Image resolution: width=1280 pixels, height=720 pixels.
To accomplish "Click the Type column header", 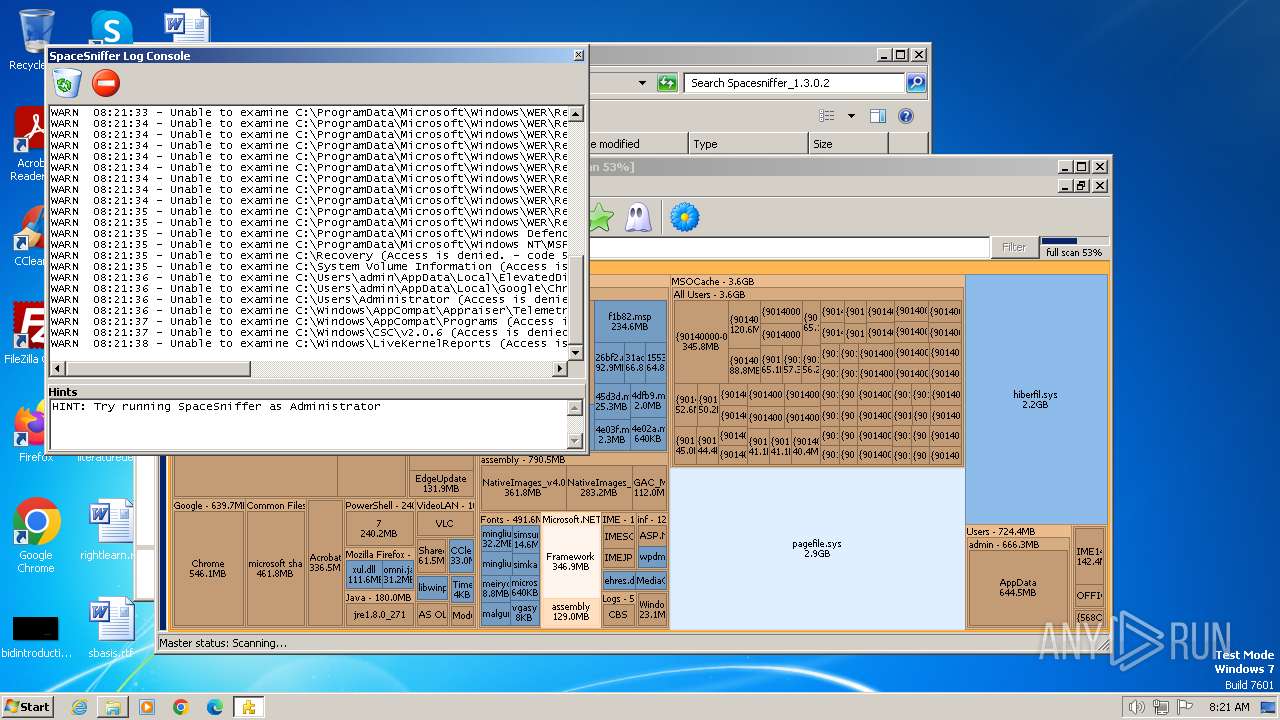I will coord(747,144).
